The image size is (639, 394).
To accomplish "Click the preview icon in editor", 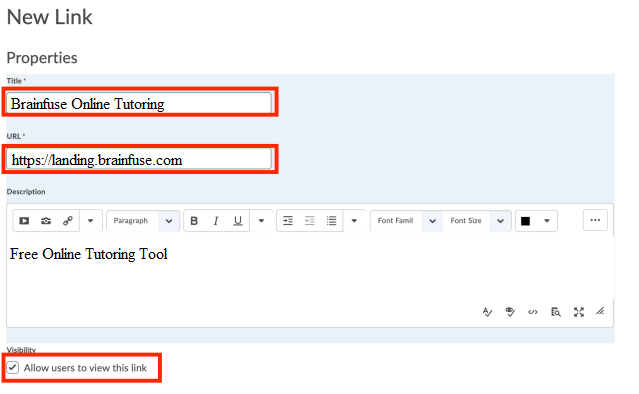I will click(555, 312).
